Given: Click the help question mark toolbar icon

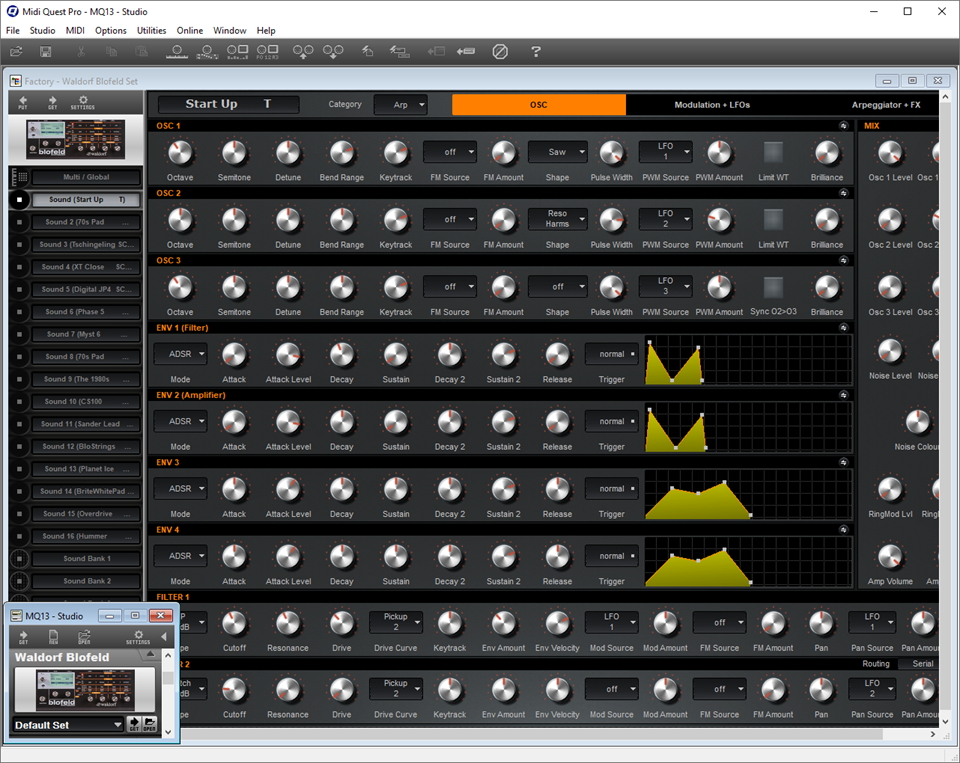Looking at the screenshot, I should 535,51.
